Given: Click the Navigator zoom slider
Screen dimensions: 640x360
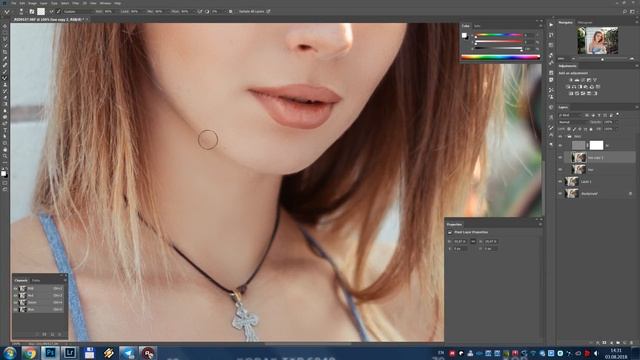Looking at the screenshot, I should point(602,59).
